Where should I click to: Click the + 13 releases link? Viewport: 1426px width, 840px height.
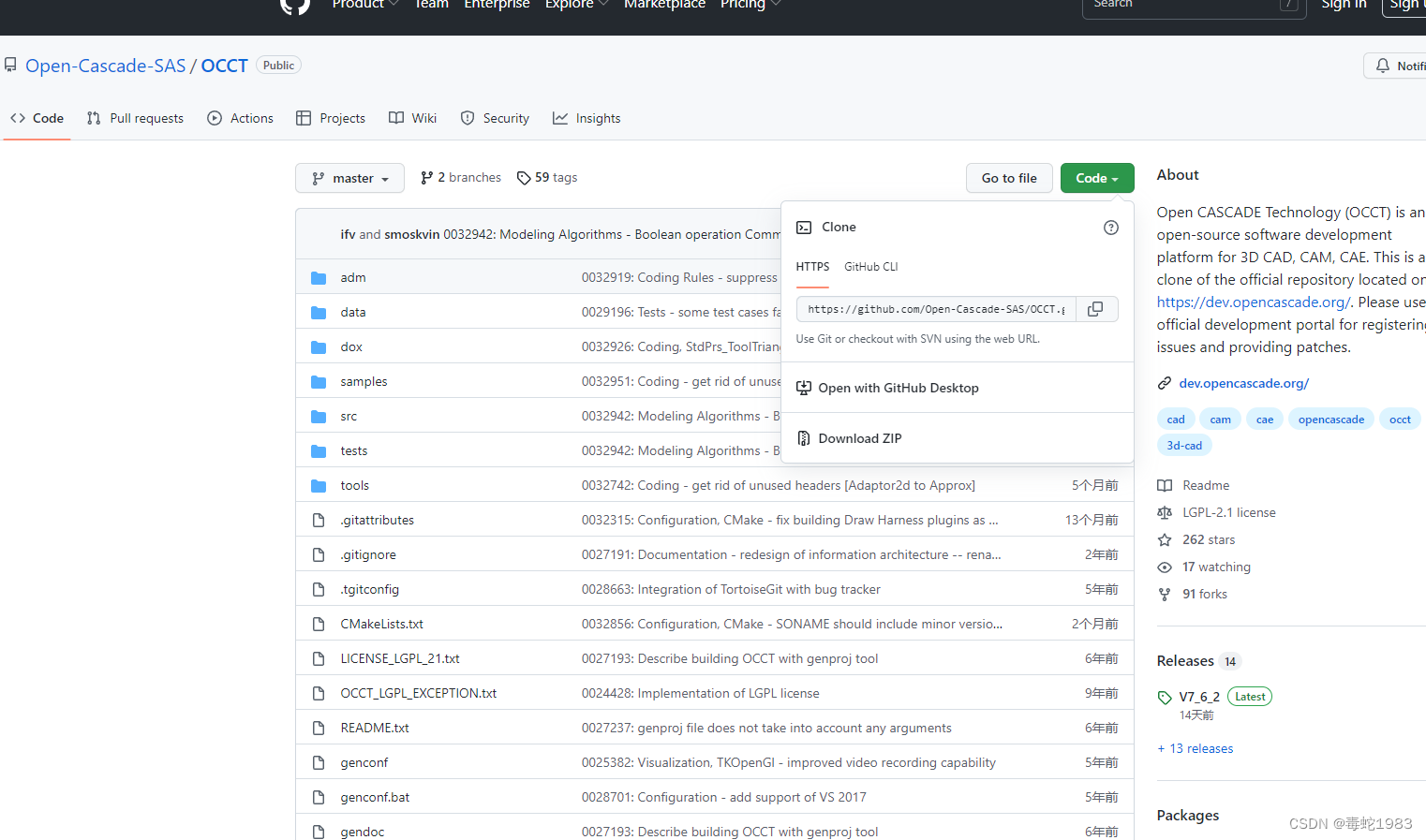click(1196, 749)
